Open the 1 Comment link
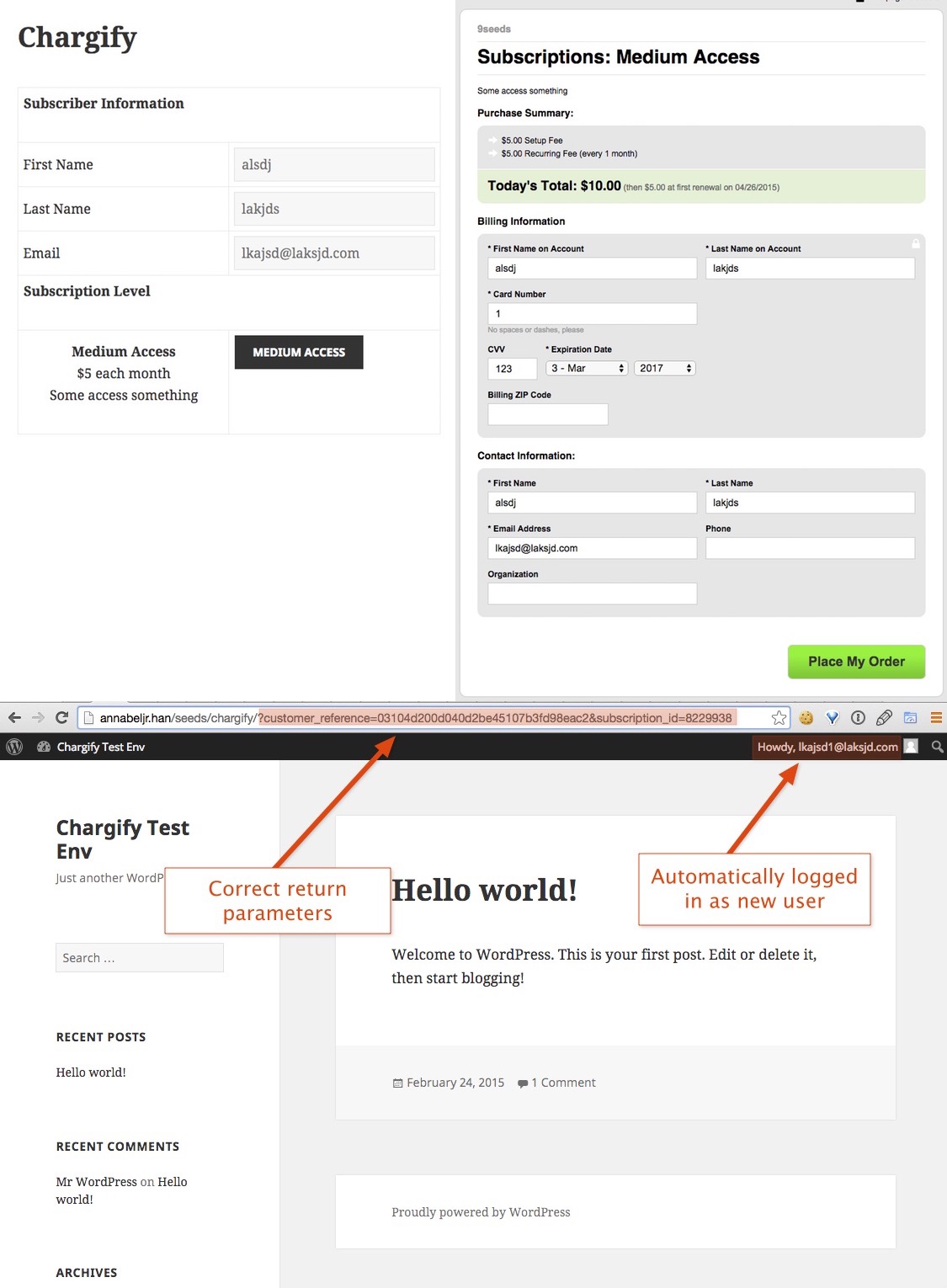 point(563,1083)
